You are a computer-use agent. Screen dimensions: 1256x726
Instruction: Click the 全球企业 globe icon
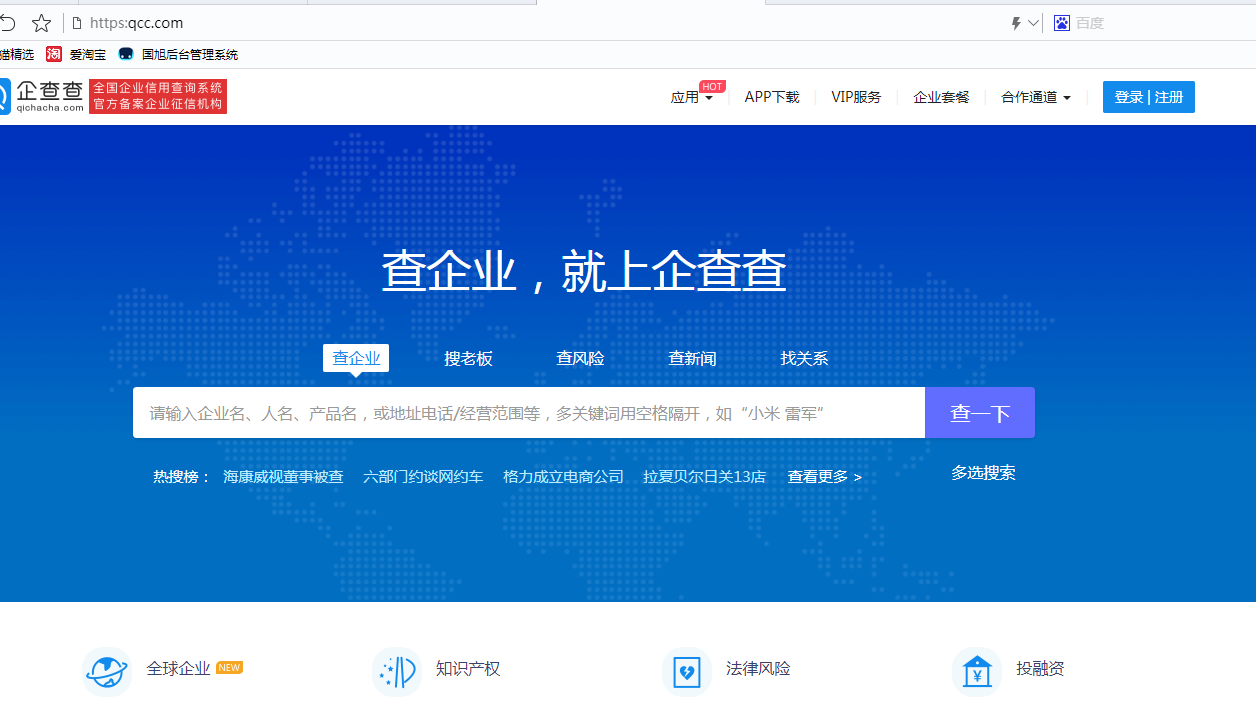106,671
